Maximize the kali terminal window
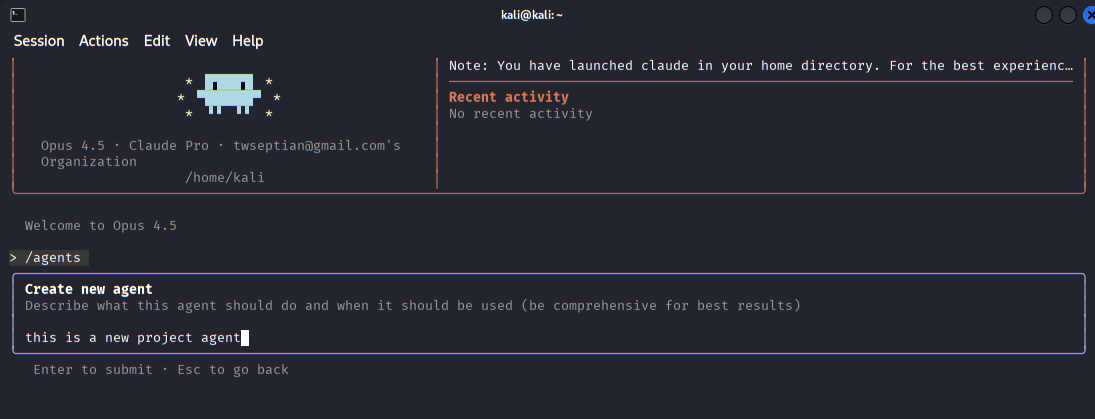The width and height of the screenshot is (1095, 419). (1066, 15)
